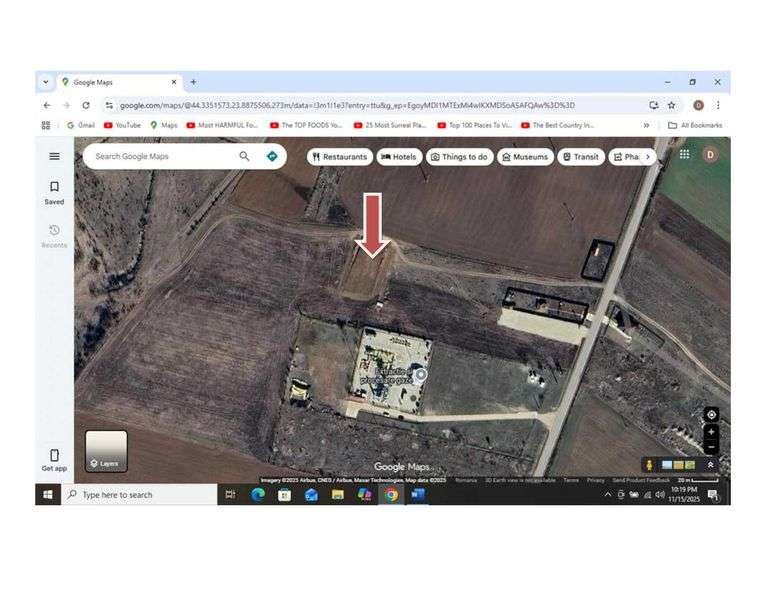Open the Top 100 Places To Vi... bookmark
The width and height of the screenshot is (776, 600).
coord(474,125)
